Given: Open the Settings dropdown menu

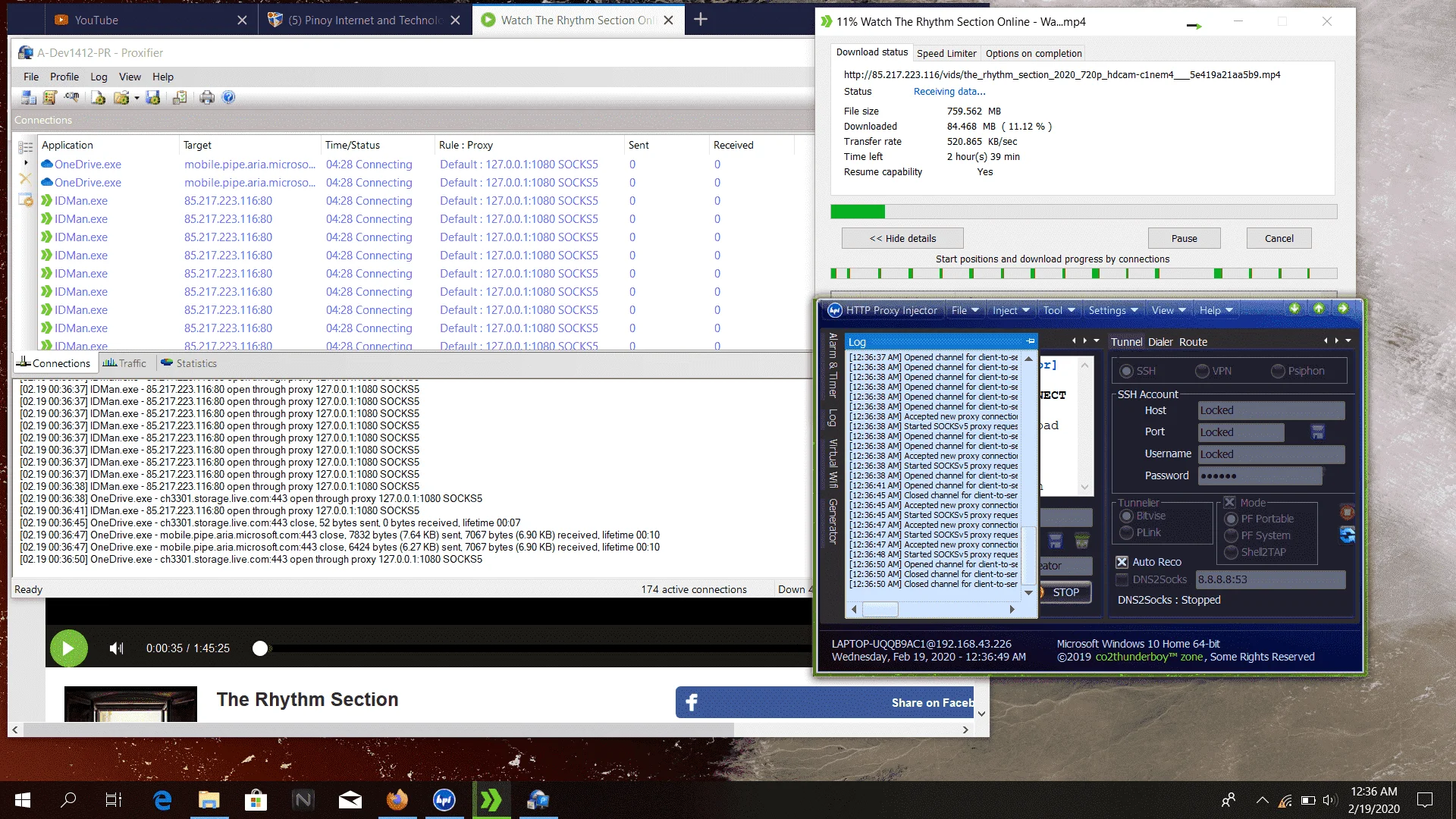Looking at the screenshot, I should pos(1112,310).
